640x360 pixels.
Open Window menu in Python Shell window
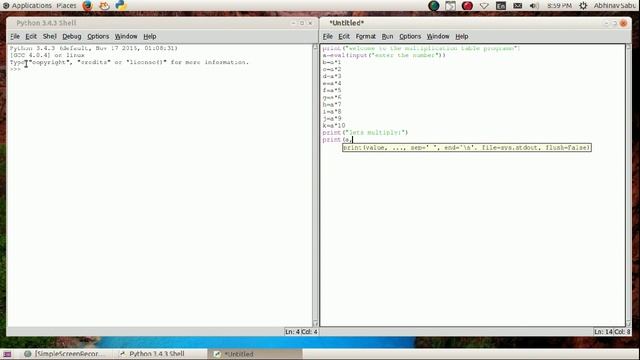126,36
